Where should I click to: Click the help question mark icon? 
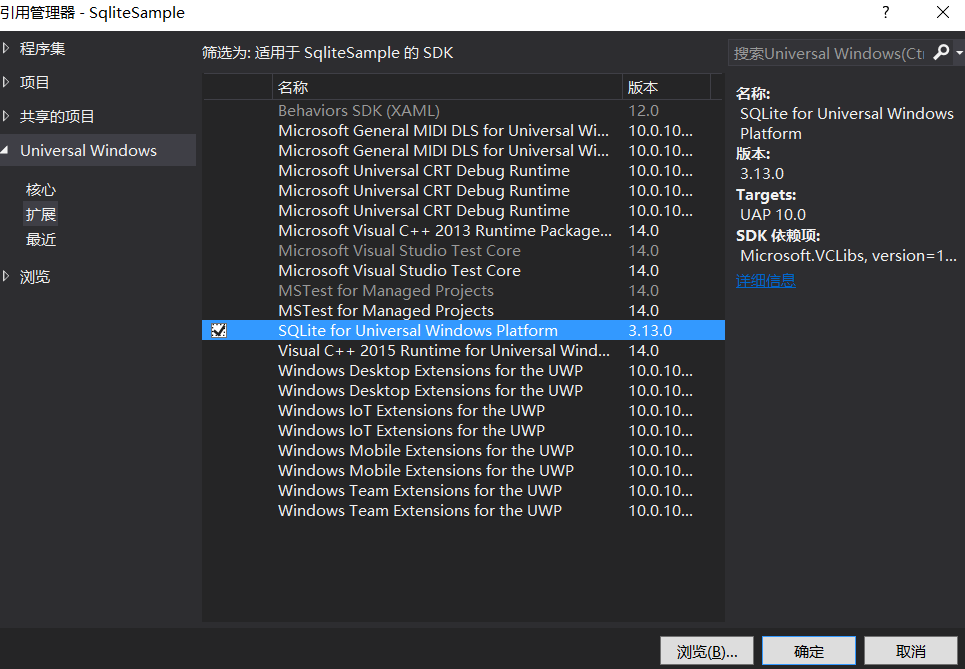click(885, 12)
